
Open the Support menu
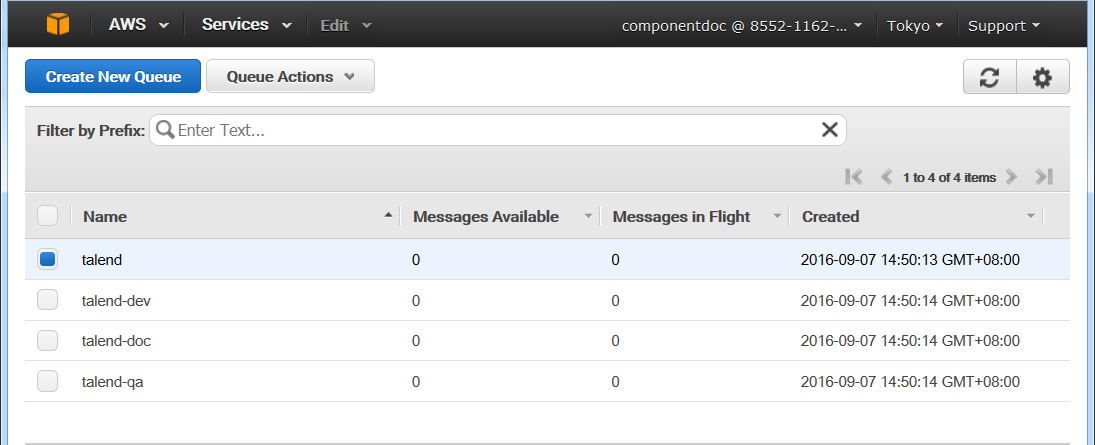click(1004, 25)
